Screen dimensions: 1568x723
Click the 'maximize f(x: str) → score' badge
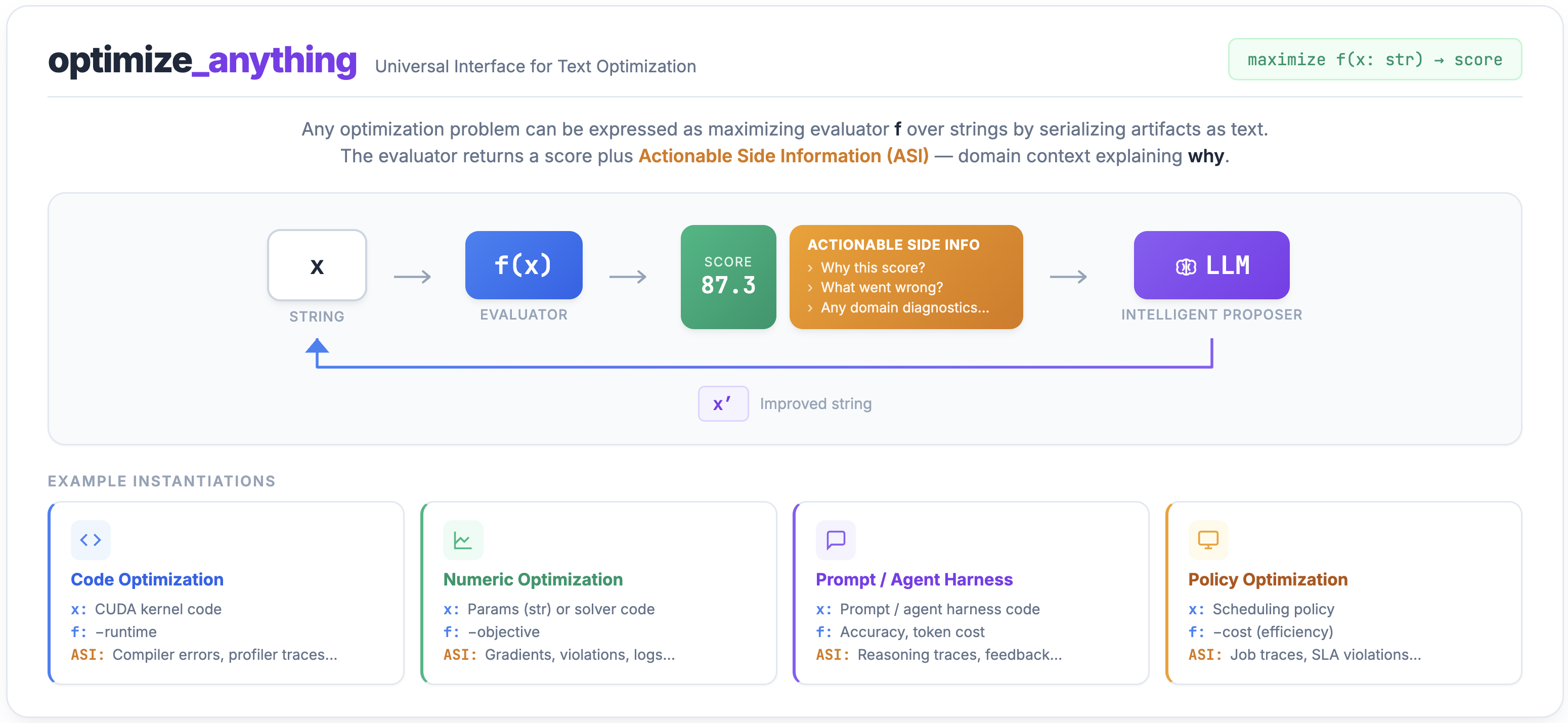click(x=1374, y=60)
